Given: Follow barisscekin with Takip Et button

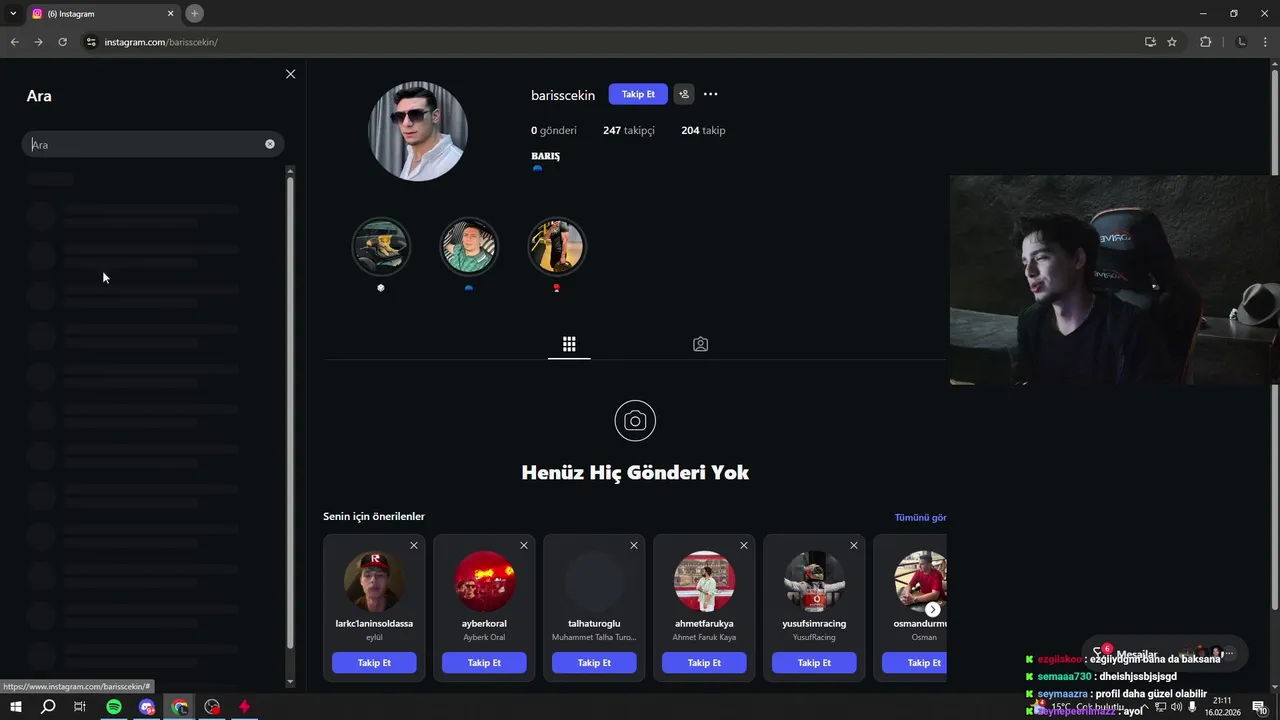Looking at the screenshot, I should click(638, 94).
